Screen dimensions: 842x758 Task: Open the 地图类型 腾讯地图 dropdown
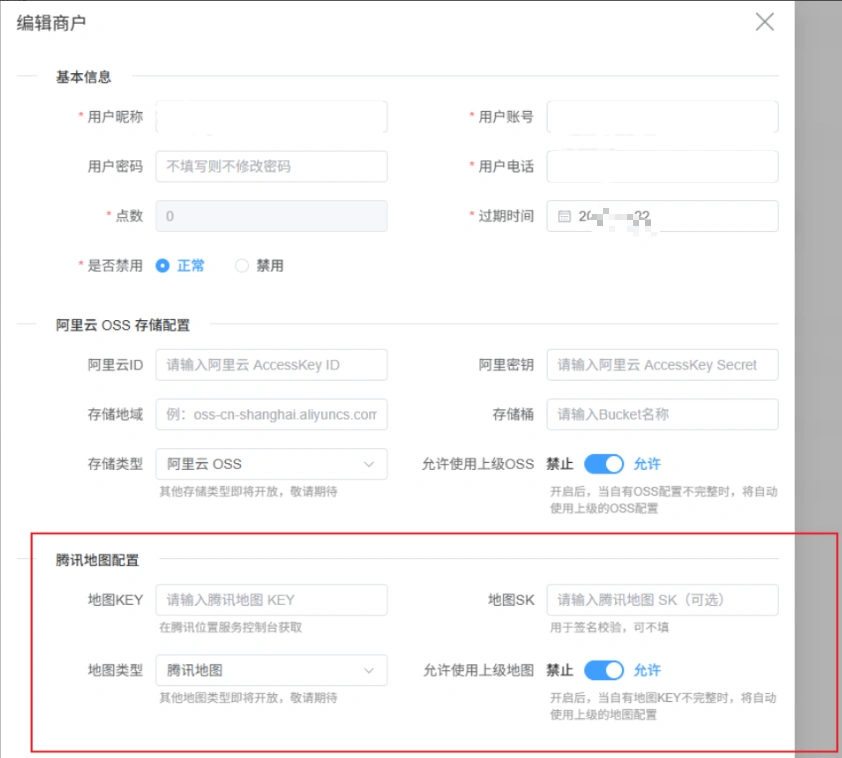271,670
